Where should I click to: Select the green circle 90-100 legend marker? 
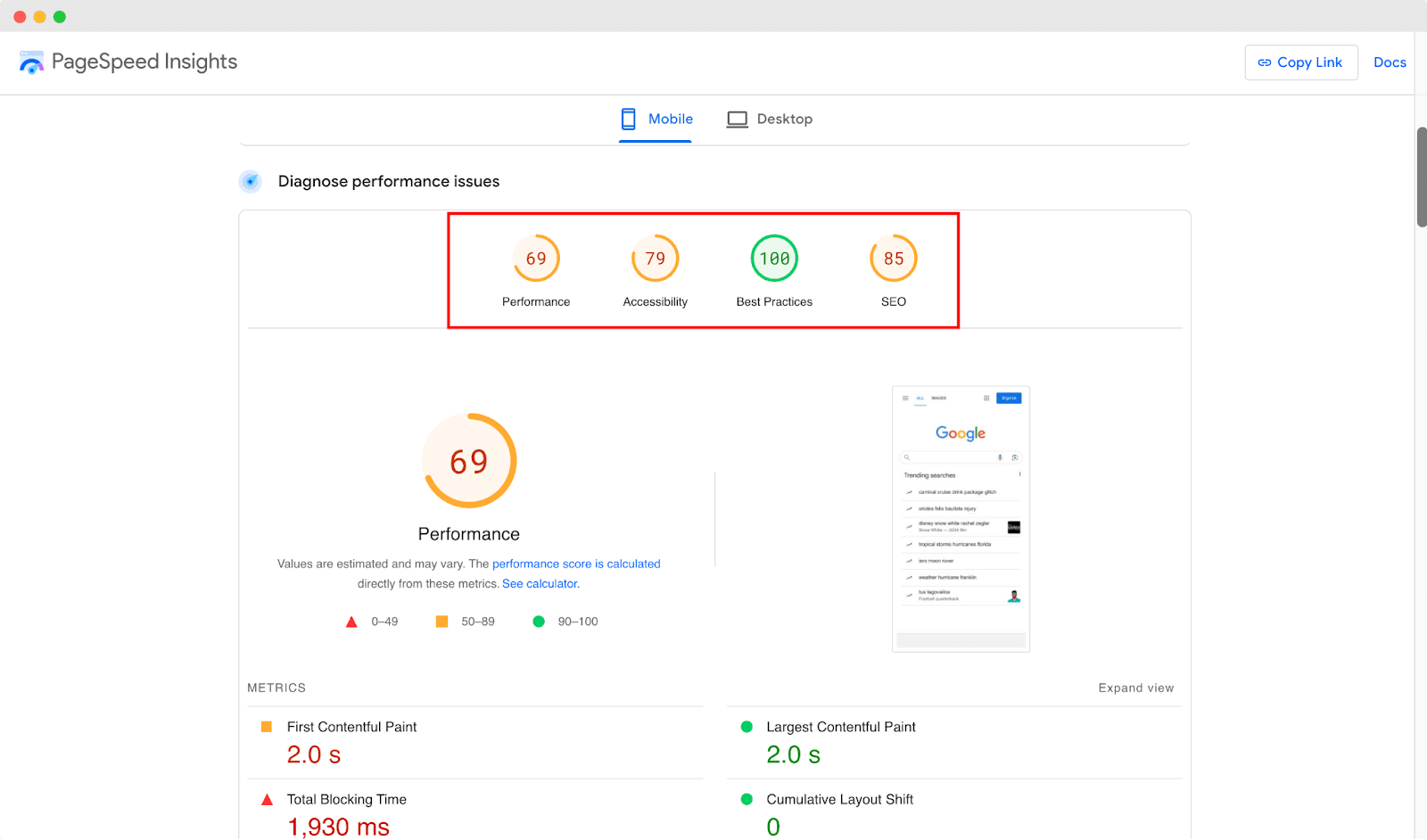coord(538,621)
